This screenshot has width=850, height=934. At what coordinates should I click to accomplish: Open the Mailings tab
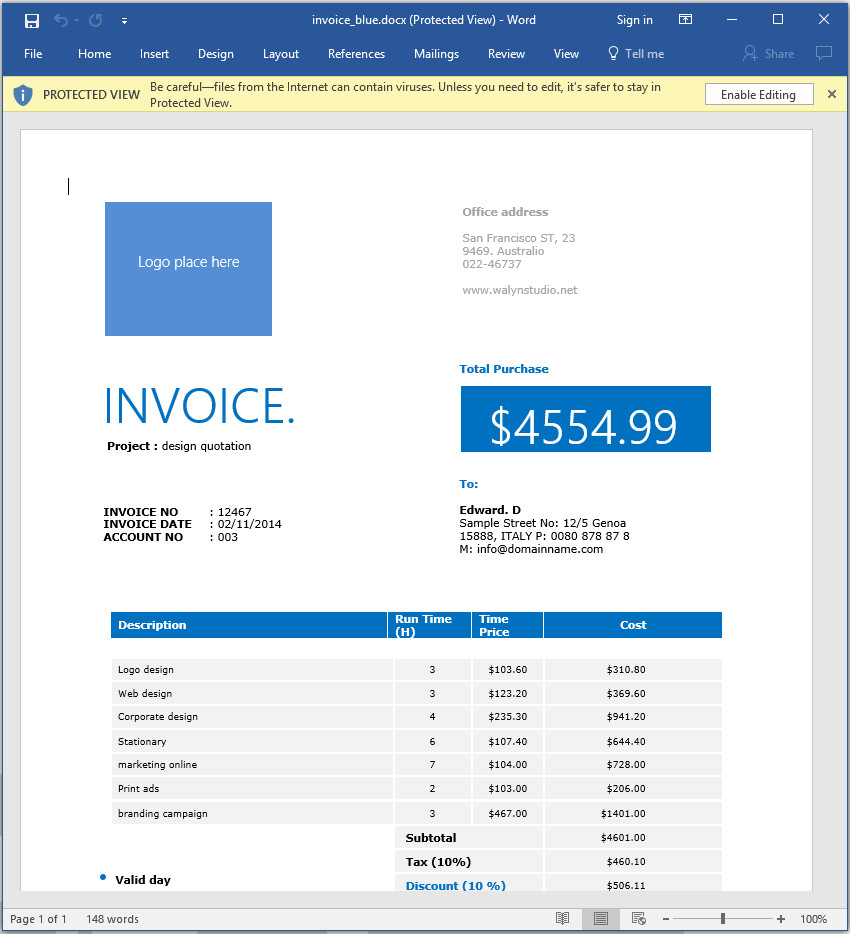(436, 54)
